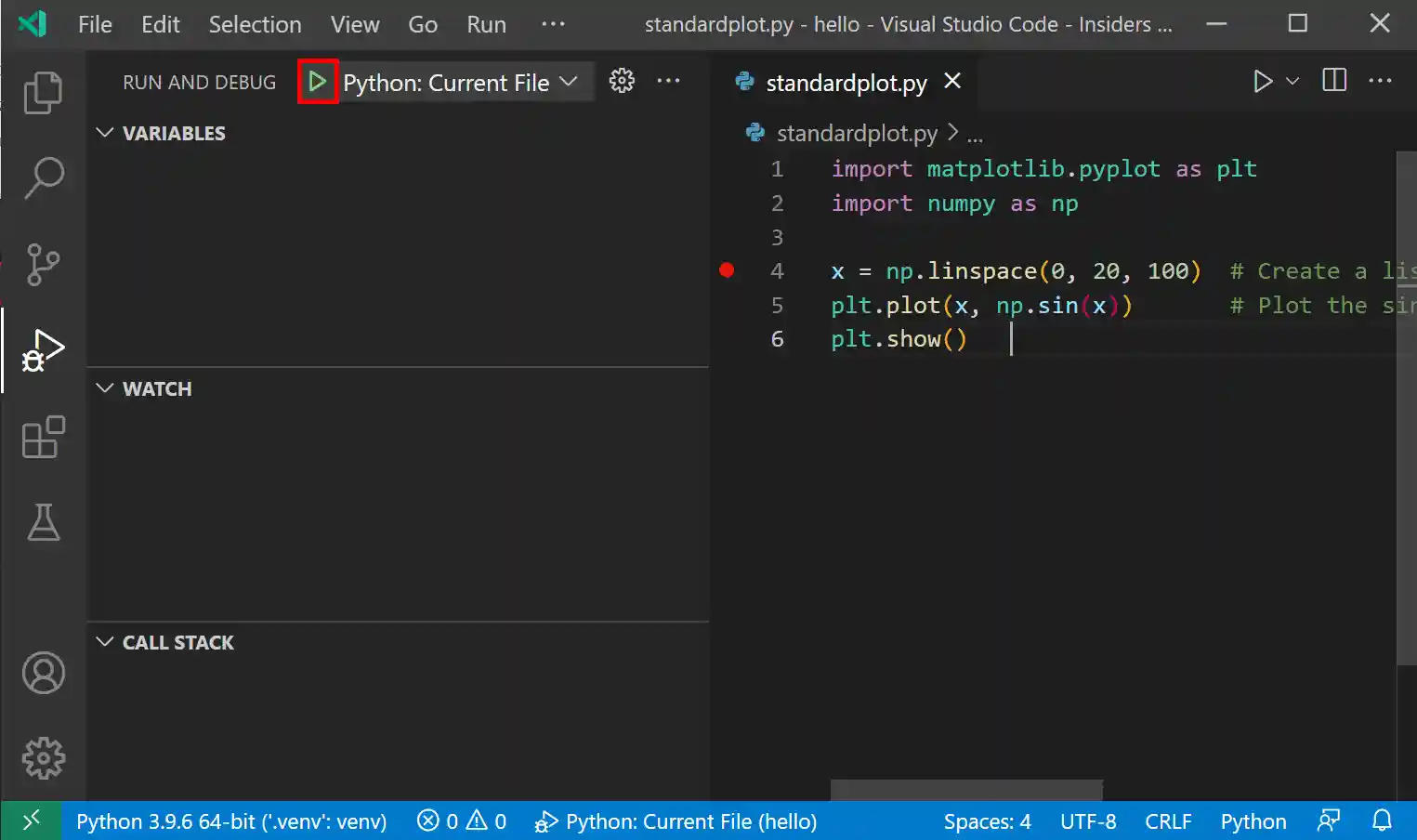Close the standardplot.py tab
The height and width of the screenshot is (840, 1417).
pyautogui.click(x=951, y=81)
